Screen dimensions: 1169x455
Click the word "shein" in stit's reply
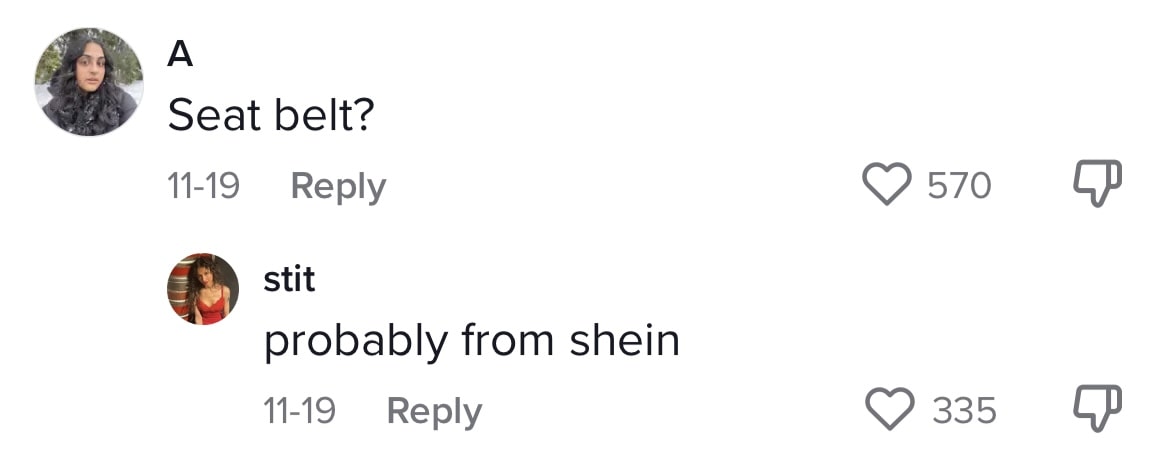pyautogui.click(x=625, y=341)
